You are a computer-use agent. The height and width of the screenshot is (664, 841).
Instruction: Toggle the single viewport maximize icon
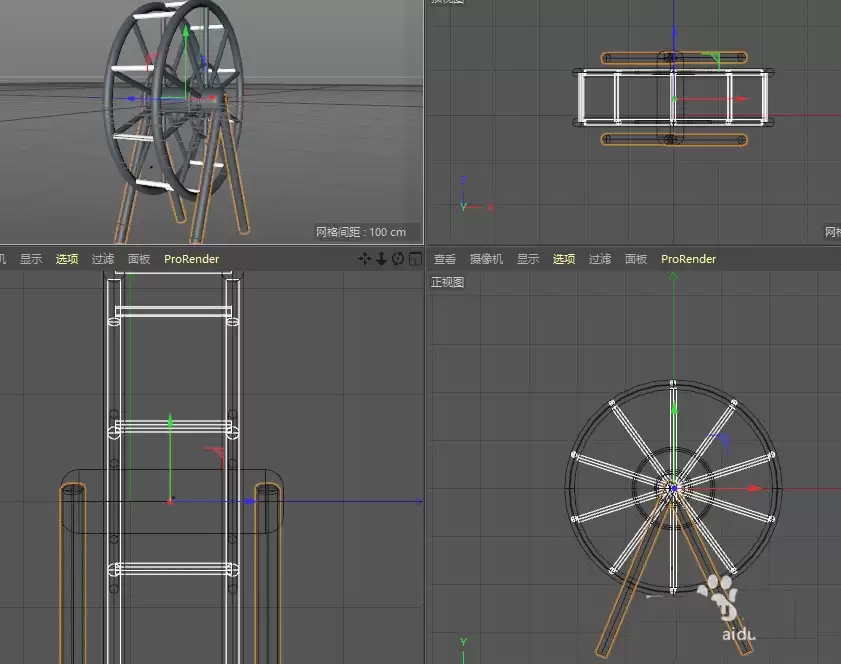pos(413,258)
